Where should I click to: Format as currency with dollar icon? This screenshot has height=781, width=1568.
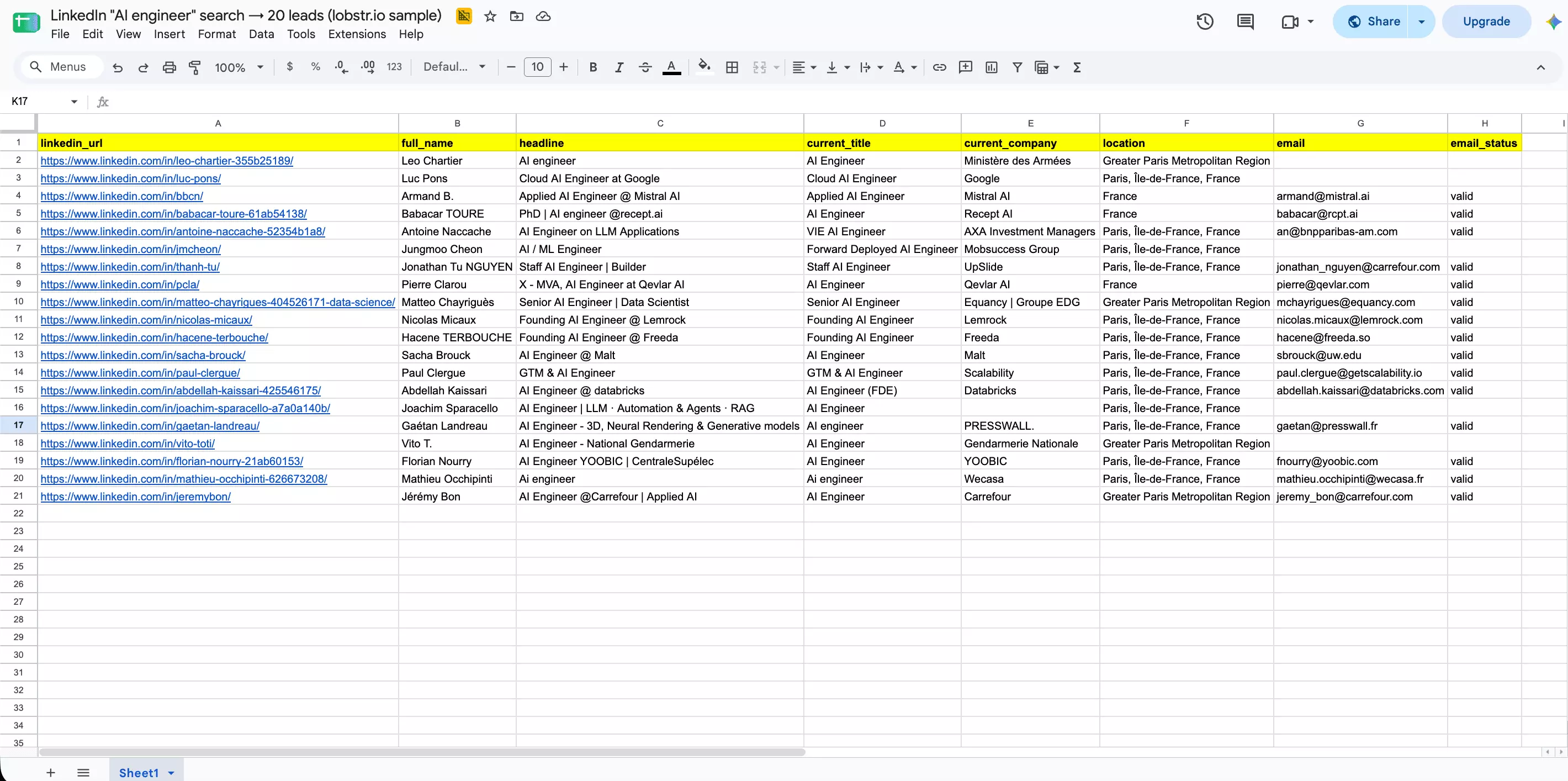tap(290, 67)
